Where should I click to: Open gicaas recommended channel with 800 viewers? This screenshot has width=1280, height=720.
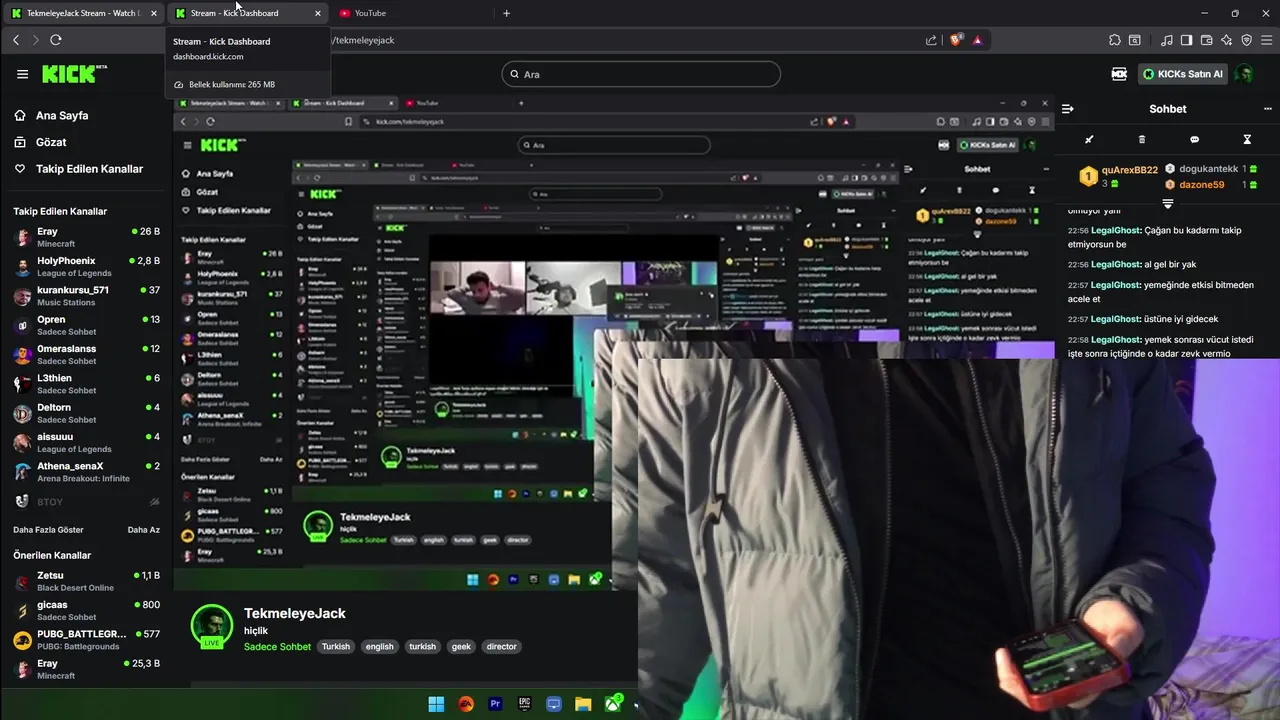(86, 610)
